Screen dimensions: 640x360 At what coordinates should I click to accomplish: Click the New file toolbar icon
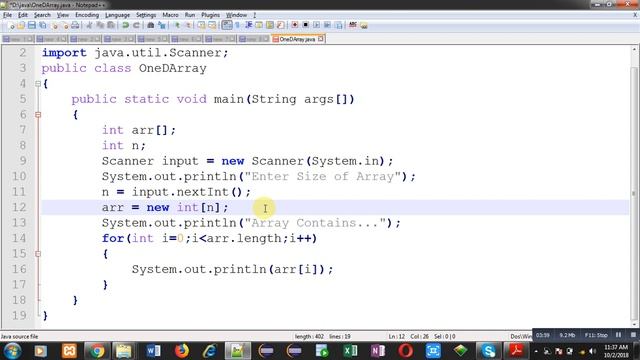(11, 25)
